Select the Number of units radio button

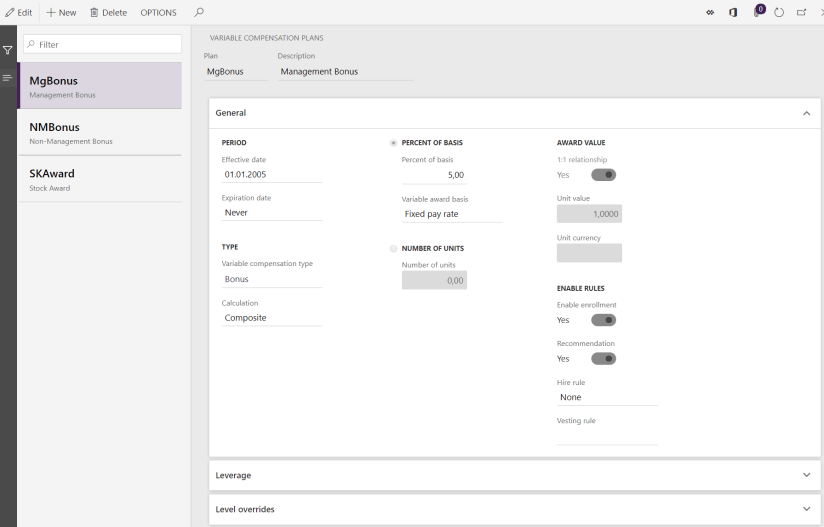(x=393, y=248)
